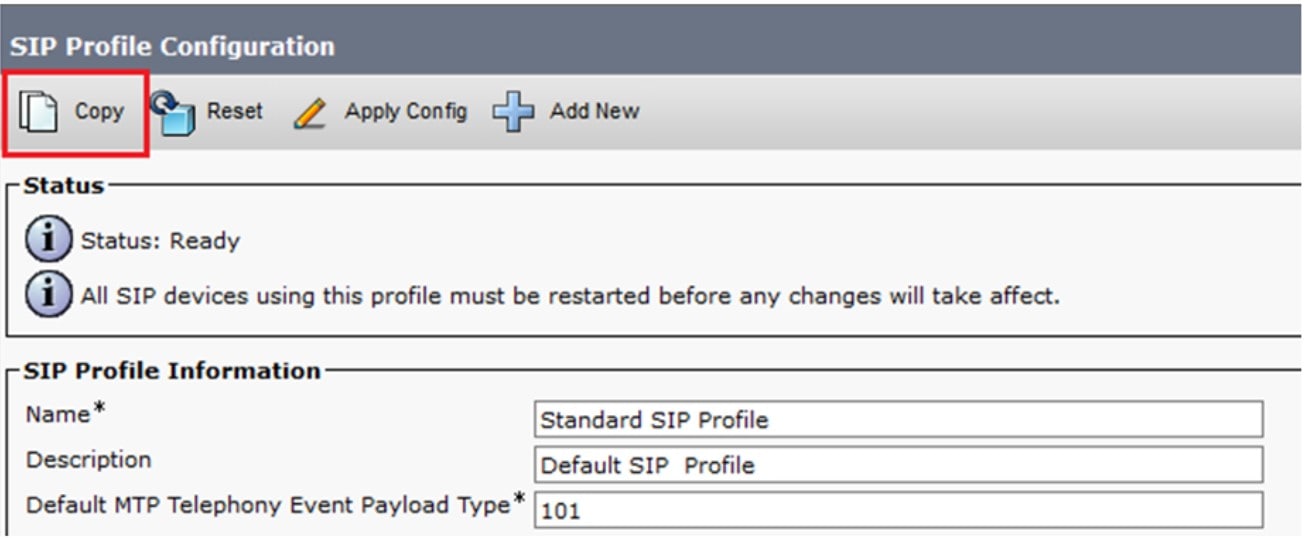The image size is (1305, 538).
Task: Click the Apply Config pencil icon
Action: (310, 112)
